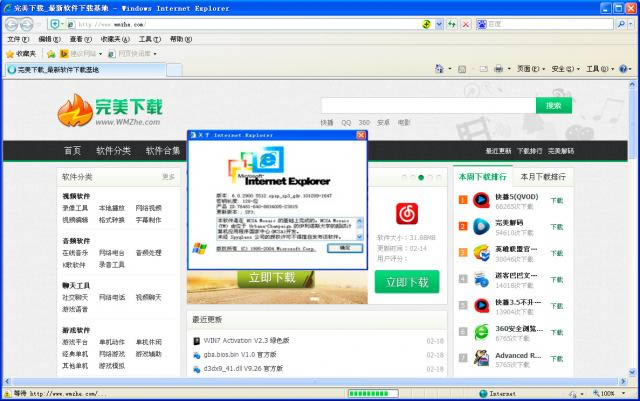
Task: Click the green 立即下载 button beside app info
Action: point(407,282)
